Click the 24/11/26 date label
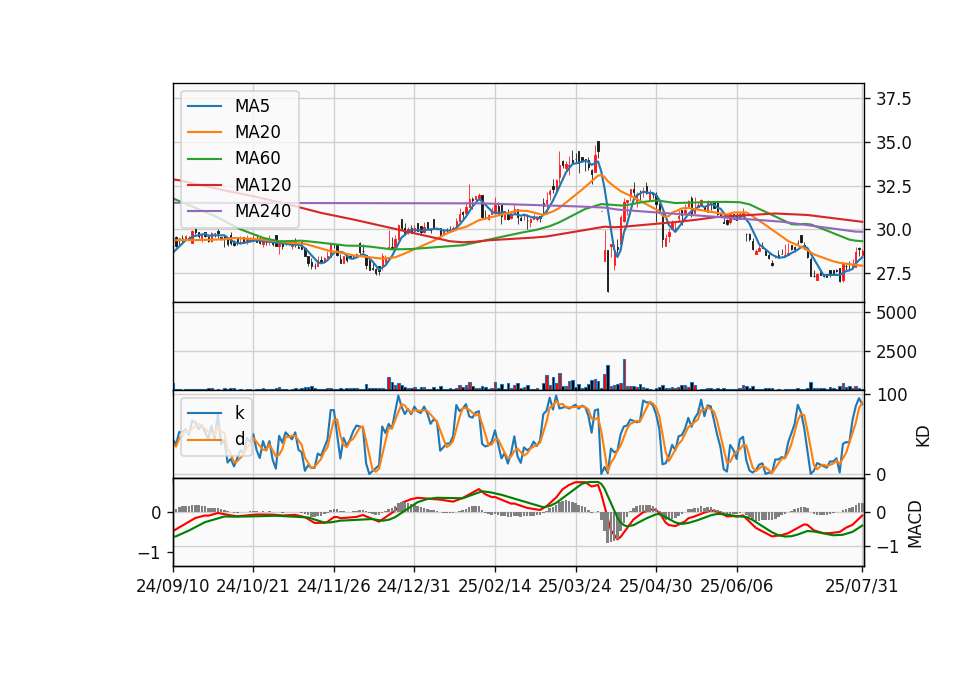 click(334, 586)
